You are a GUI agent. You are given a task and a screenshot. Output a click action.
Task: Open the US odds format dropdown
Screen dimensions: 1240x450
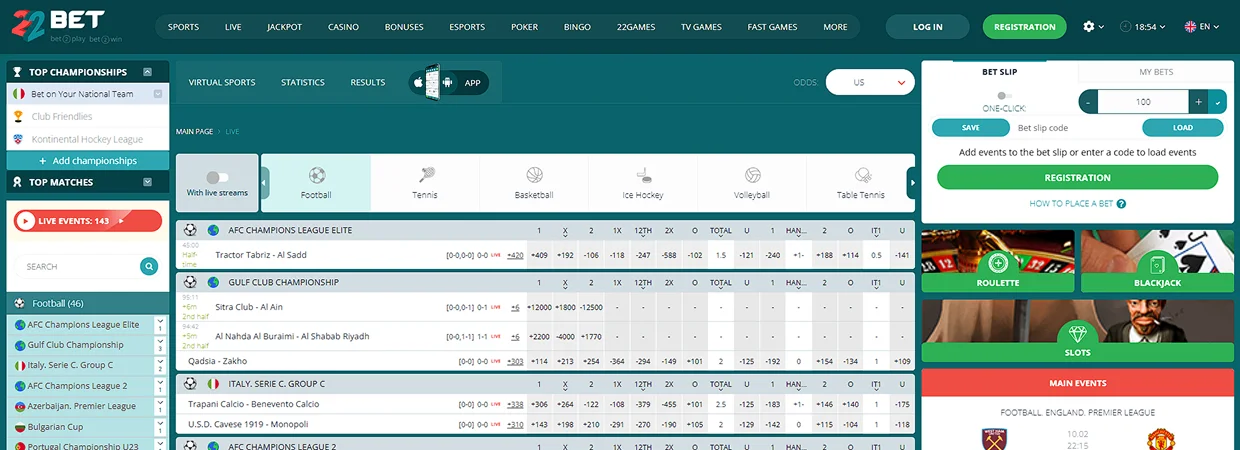(x=870, y=83)
